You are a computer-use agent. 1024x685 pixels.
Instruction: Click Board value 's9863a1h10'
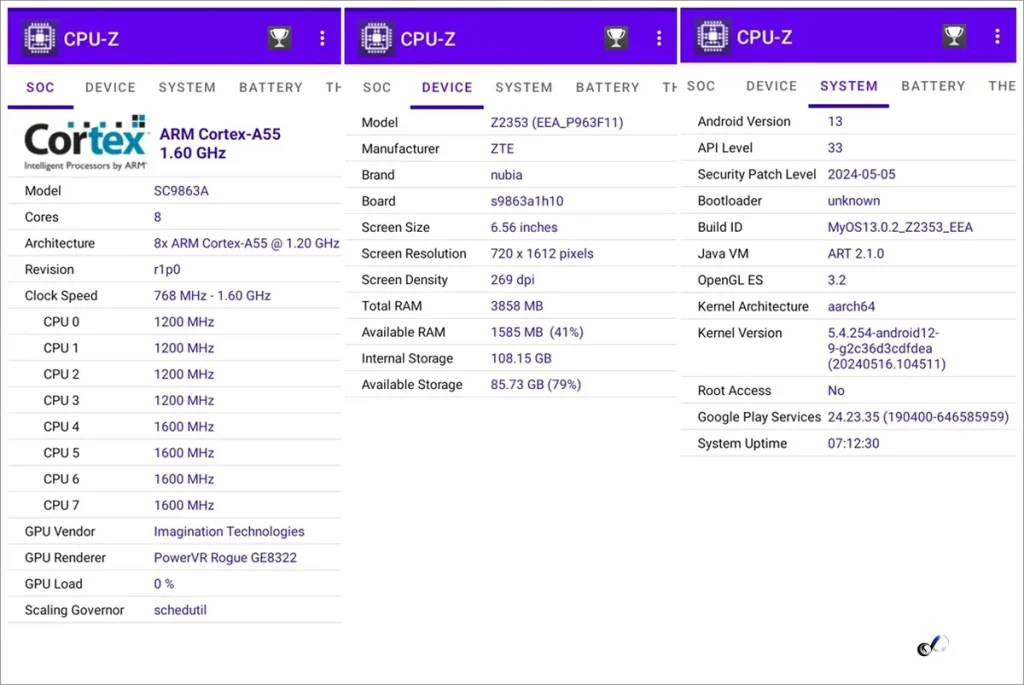pyautogui.click(x=526, y=201)
